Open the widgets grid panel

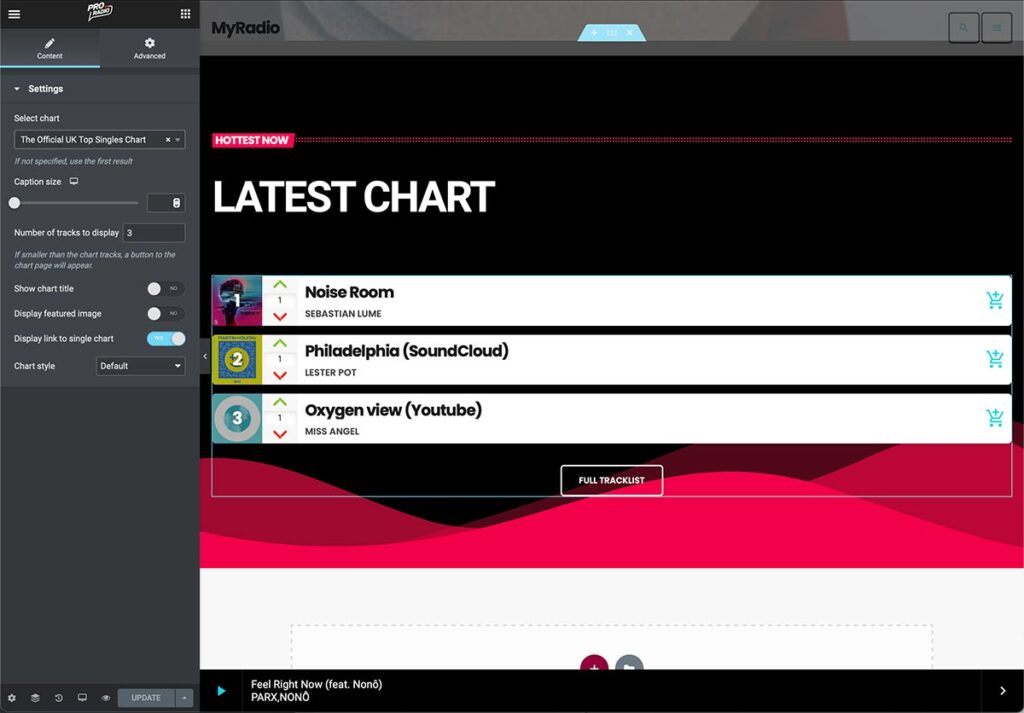185,14
